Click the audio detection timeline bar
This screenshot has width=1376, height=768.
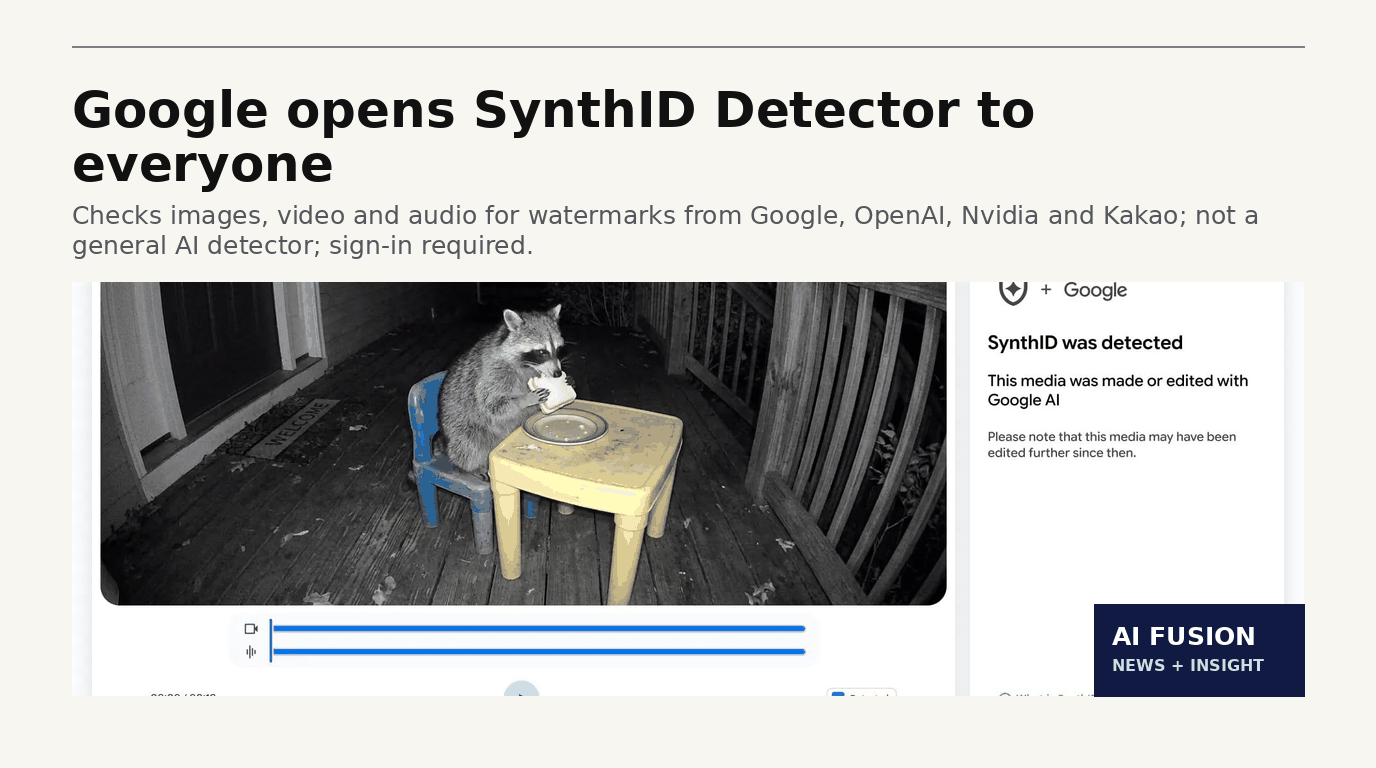tap(539, 652)
